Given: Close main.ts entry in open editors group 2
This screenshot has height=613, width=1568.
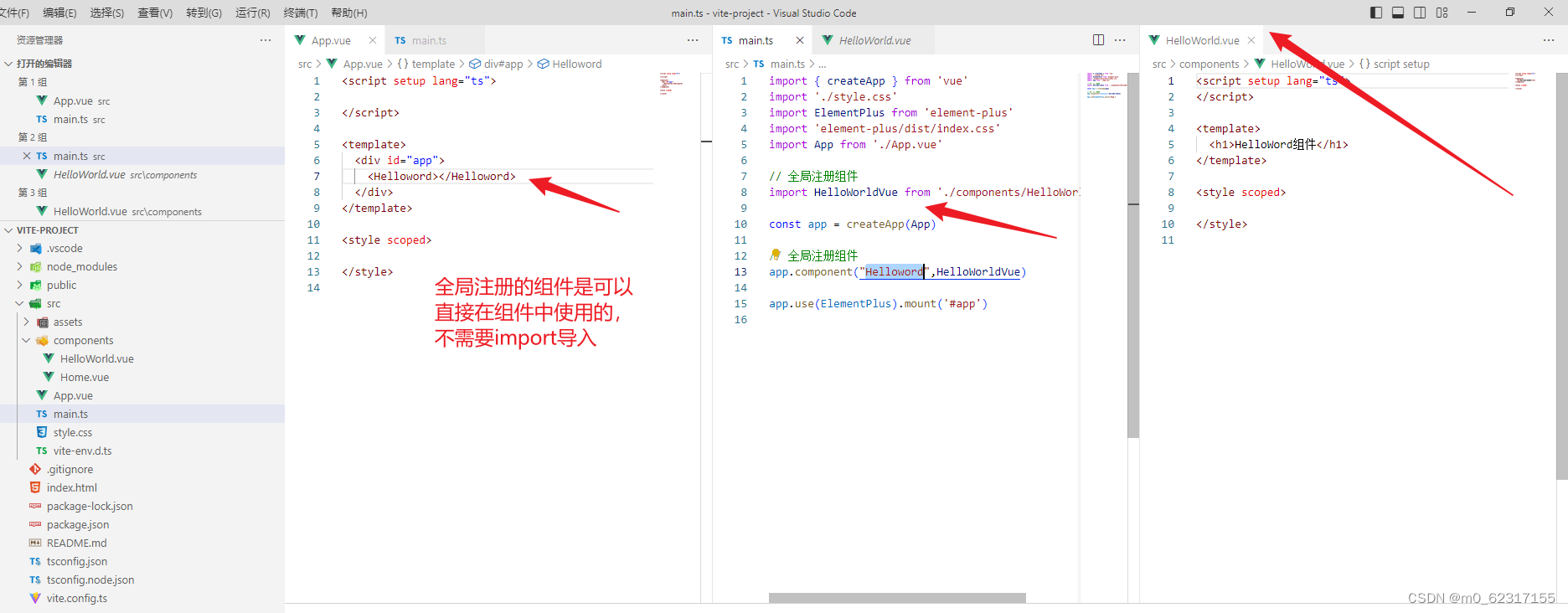Looking at the screenshot, I should tap(27, 156).
